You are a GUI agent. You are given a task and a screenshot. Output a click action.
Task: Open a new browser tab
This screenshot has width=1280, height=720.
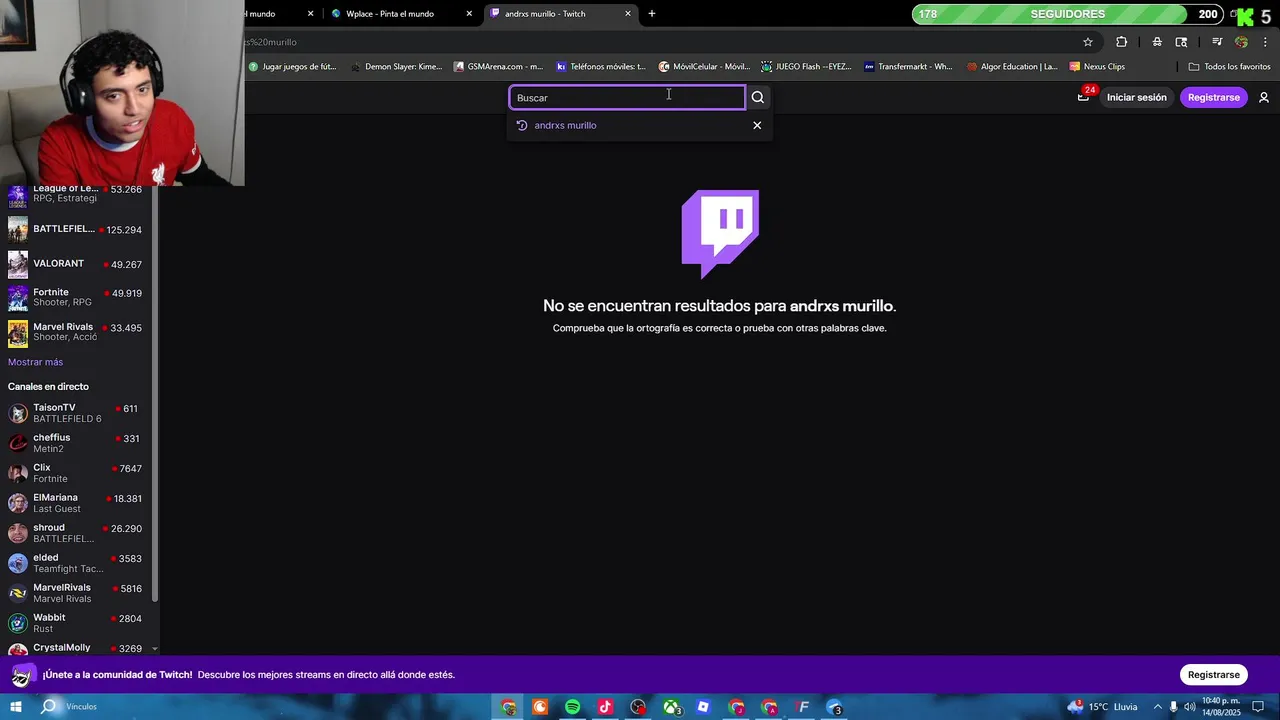click(652, 14)
